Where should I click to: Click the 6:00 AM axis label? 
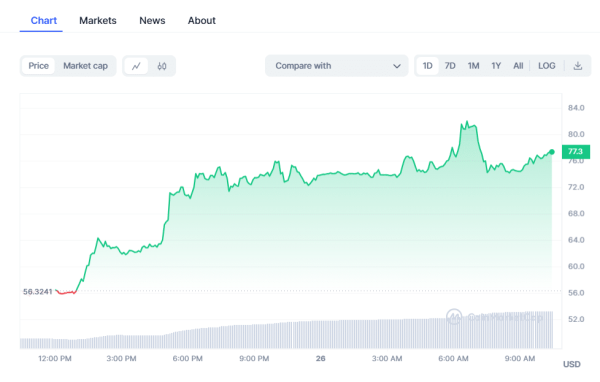pyautogui.click(x=453, y=359)
